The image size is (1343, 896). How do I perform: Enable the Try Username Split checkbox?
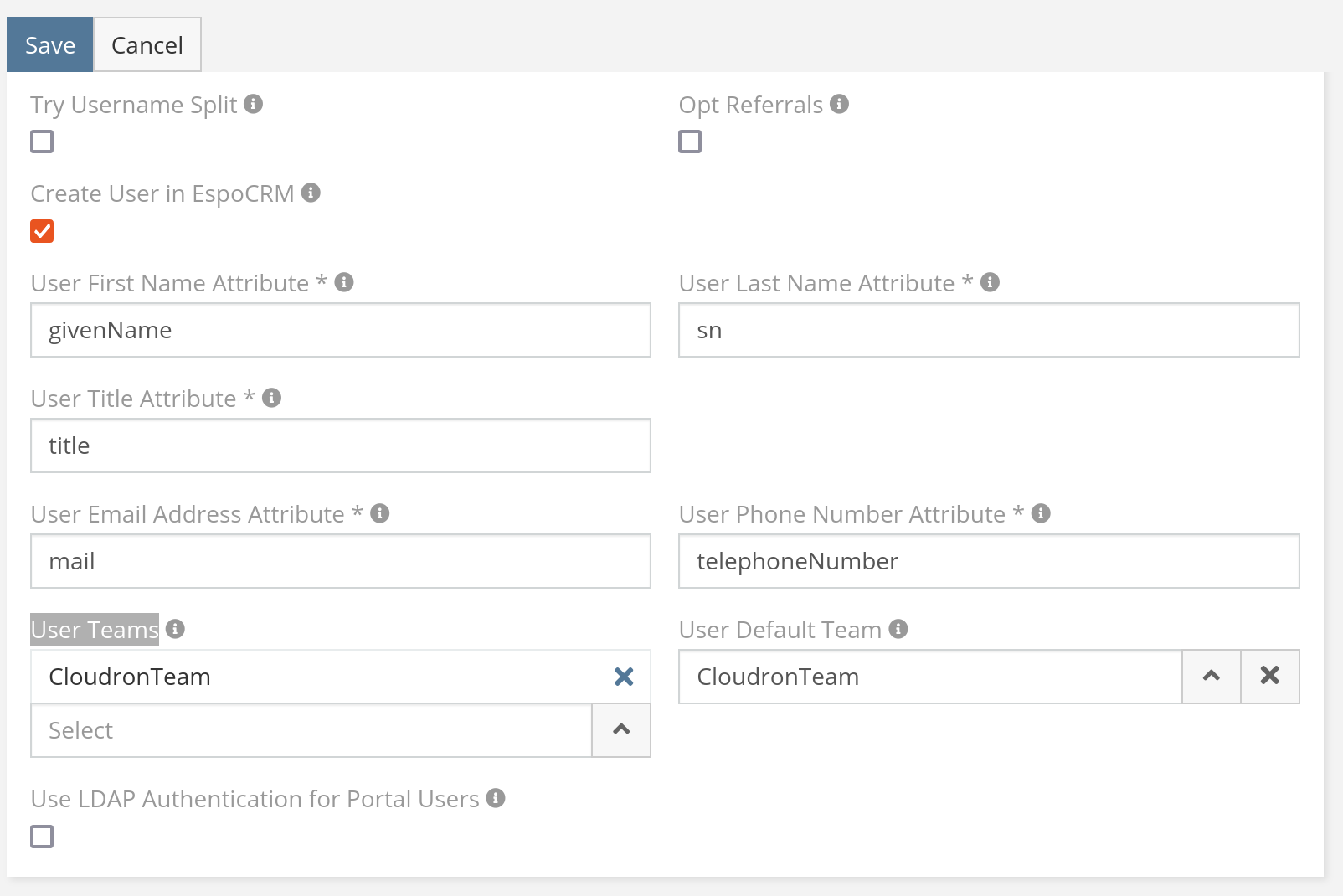[41, 141]
